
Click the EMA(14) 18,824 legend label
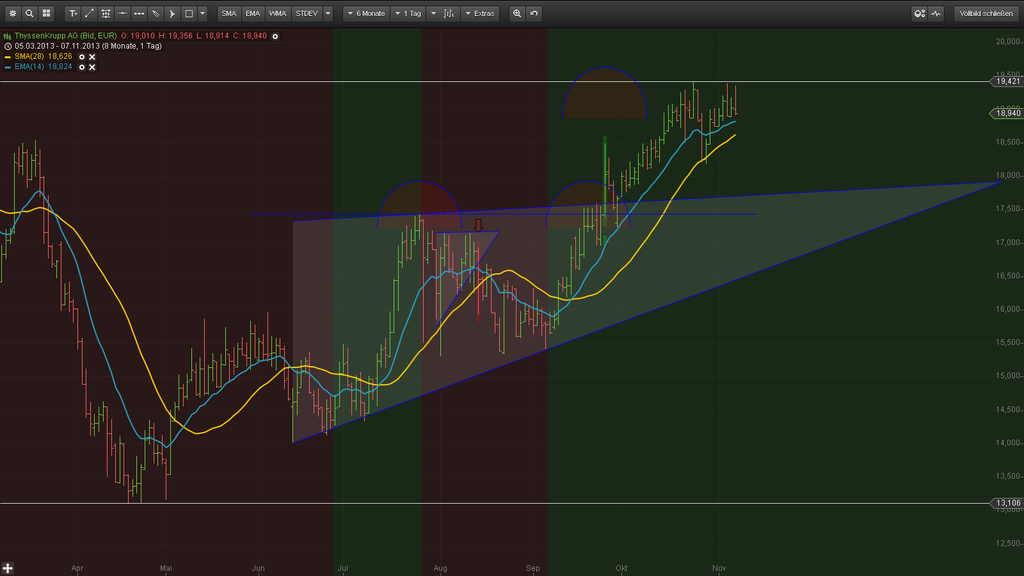[43, 67]
